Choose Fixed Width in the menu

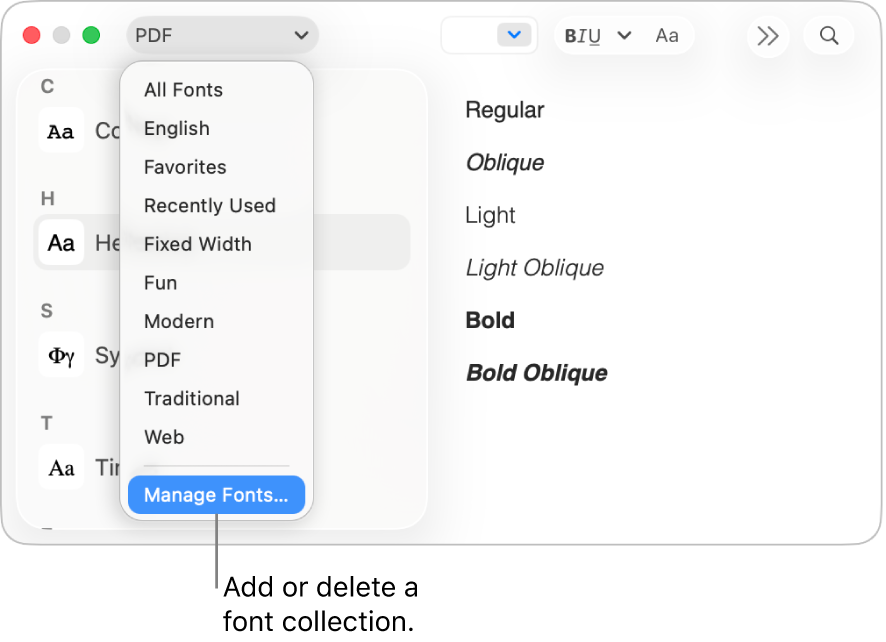197,244
